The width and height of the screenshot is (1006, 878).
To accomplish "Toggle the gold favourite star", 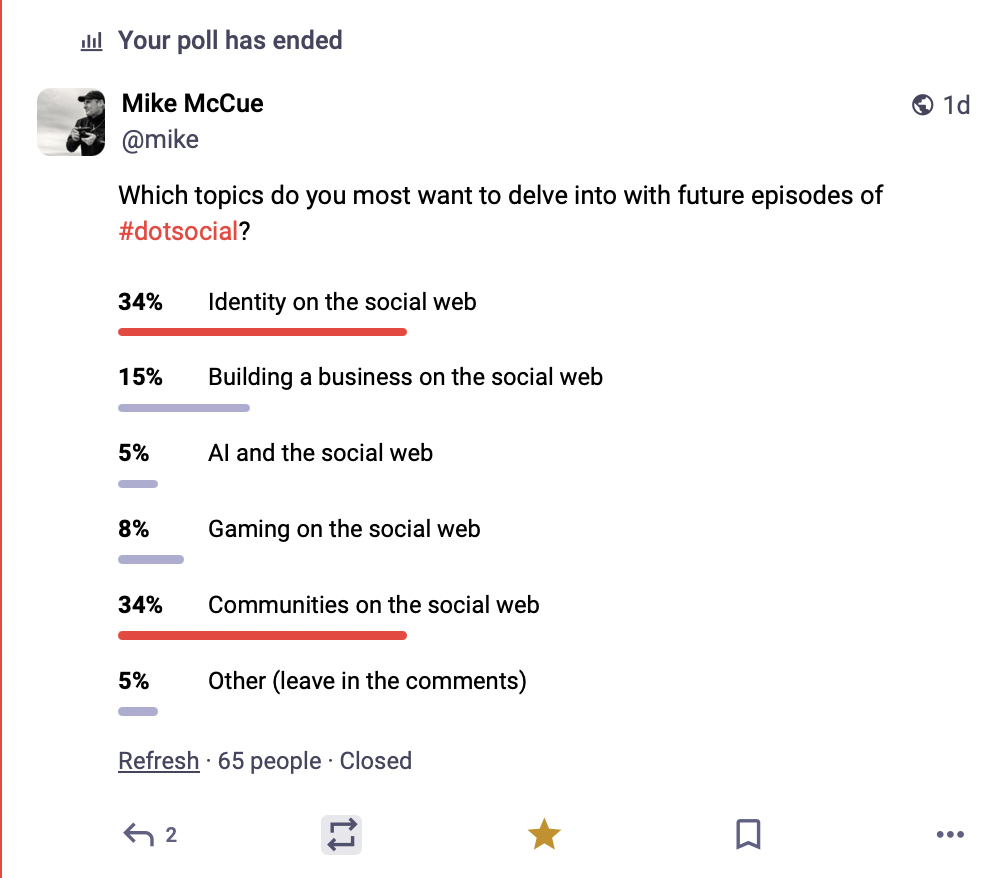I will [x=544, y=834].
